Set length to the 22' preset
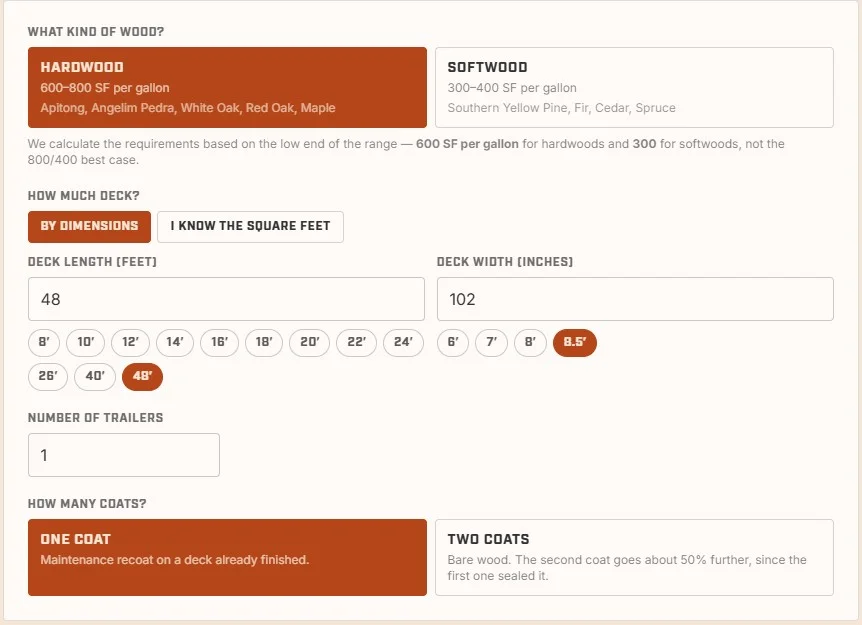The height and width of the screenshot is (625, 862). 356,342
